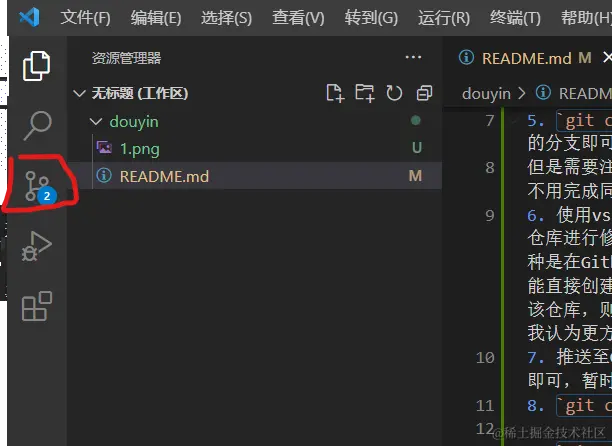
Task: Click line number 9 in the editor gutter
Action: pyautogui.click(x=490, y=215)
